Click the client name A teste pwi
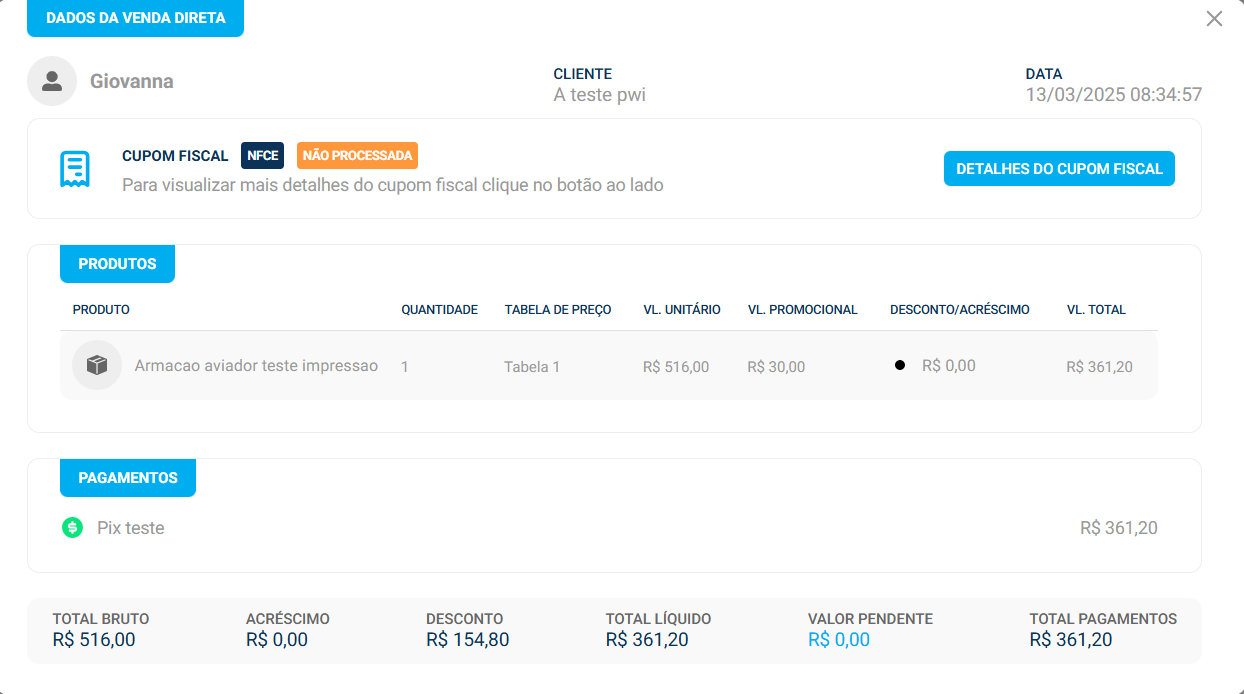The image size is (1244, 694). (599, 96)
